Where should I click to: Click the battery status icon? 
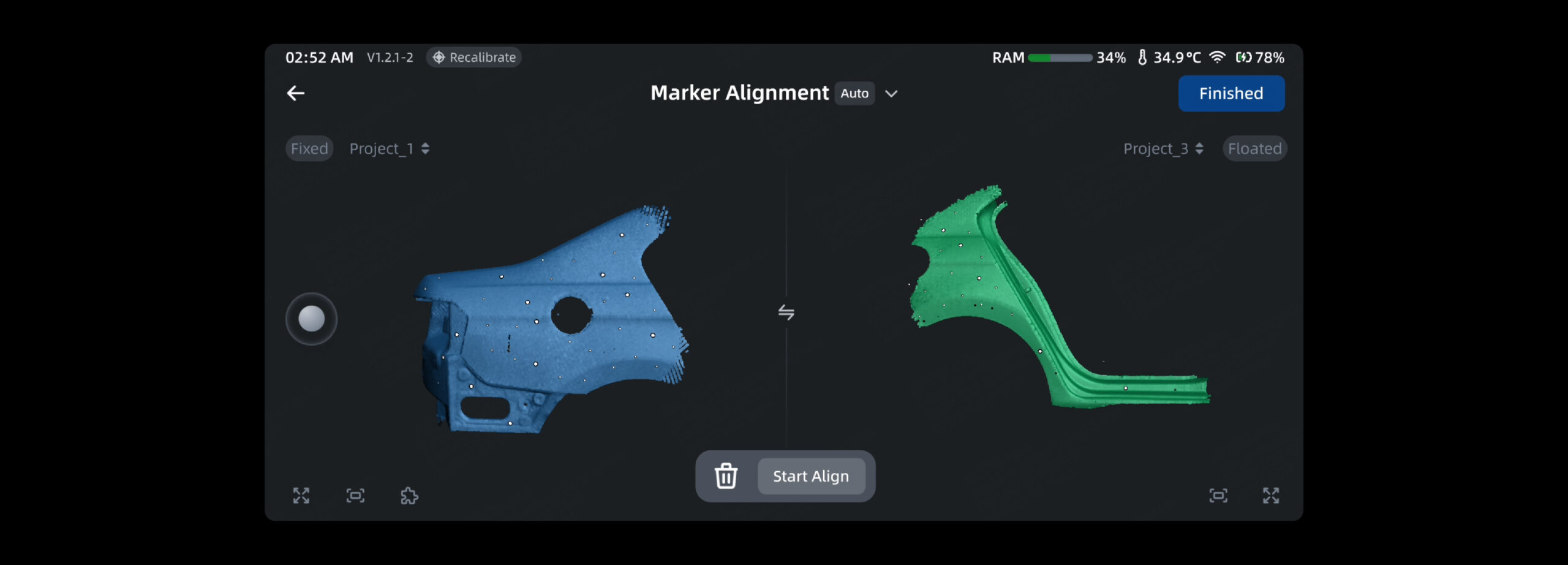point(1243,58)
